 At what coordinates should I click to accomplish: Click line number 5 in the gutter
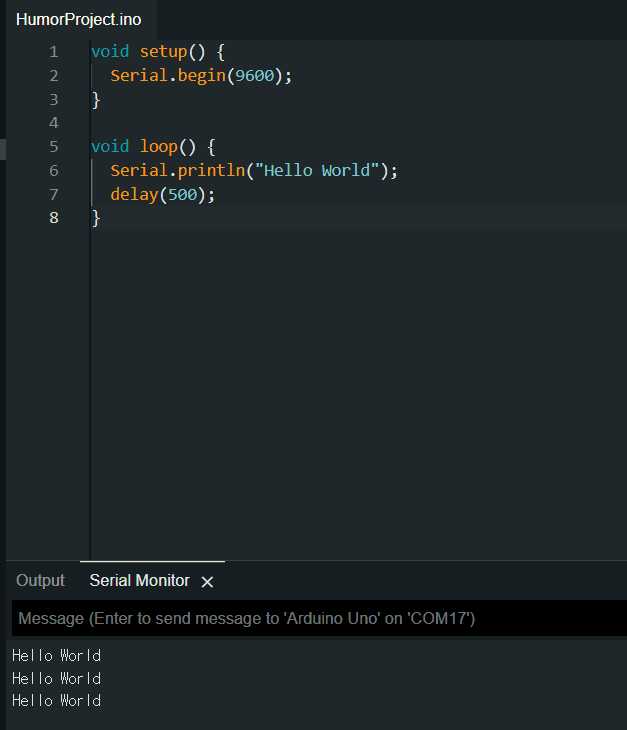[x=53, y=147]
